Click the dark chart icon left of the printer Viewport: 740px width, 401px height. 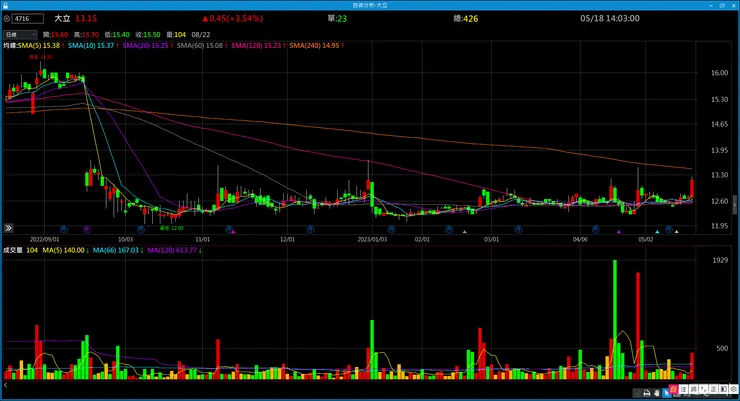click(x=636, y=393)
